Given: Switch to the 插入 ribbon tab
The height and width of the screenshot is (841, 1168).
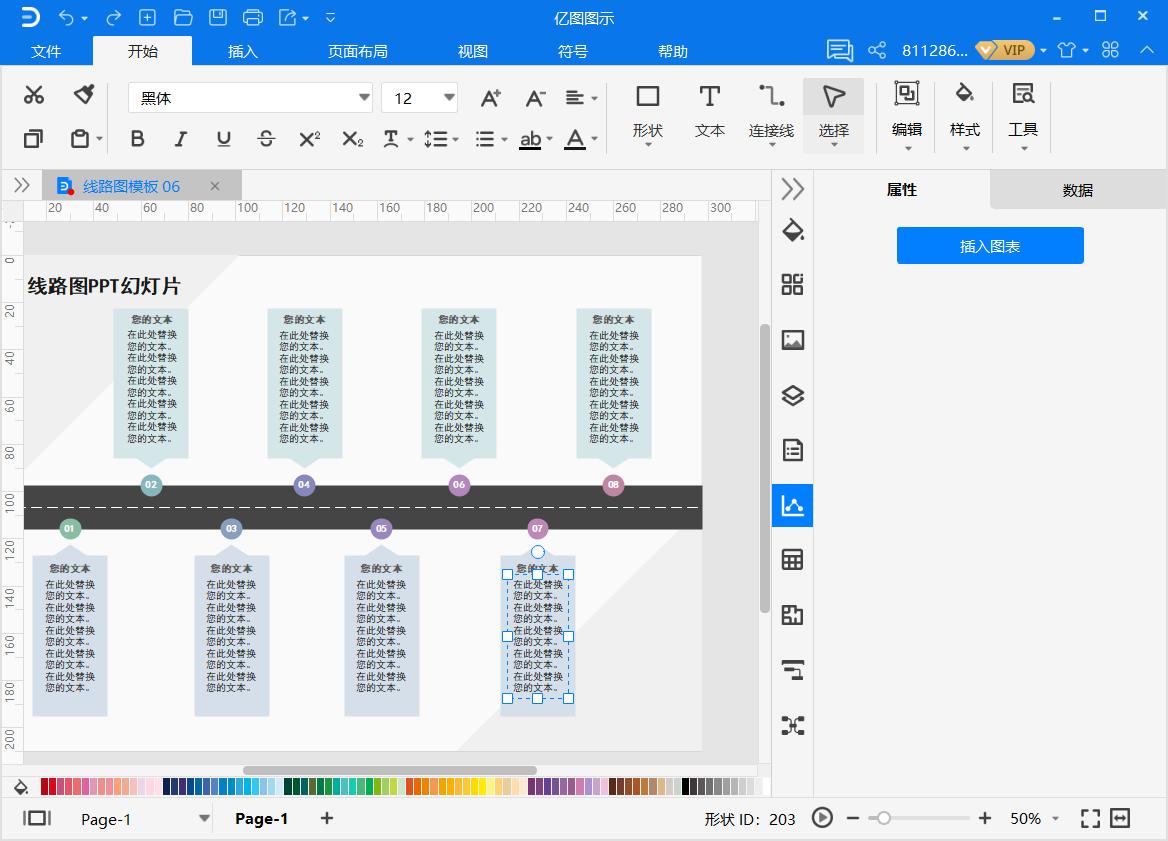Looking at the screenshot, I should coord(243,51).
